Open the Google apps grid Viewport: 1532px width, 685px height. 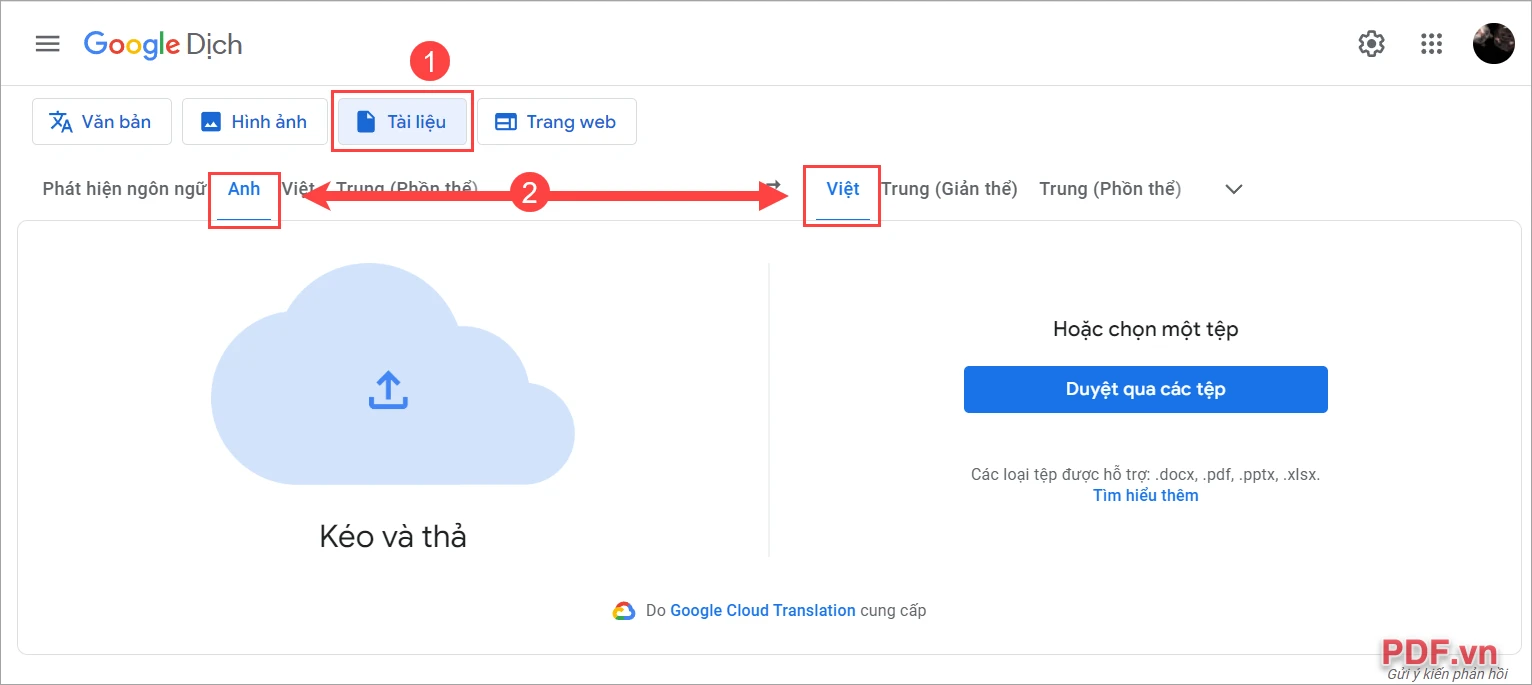pos(1431,44)
